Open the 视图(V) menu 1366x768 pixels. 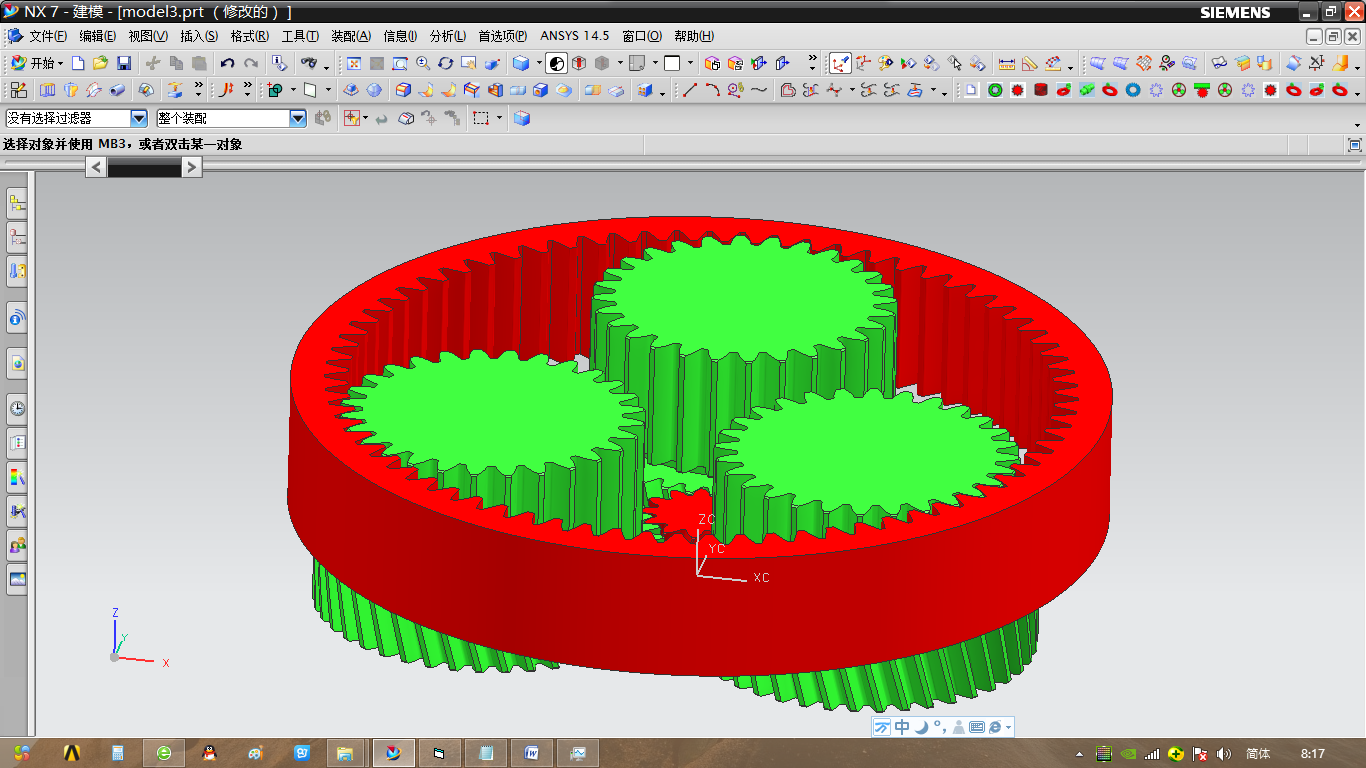148,36
